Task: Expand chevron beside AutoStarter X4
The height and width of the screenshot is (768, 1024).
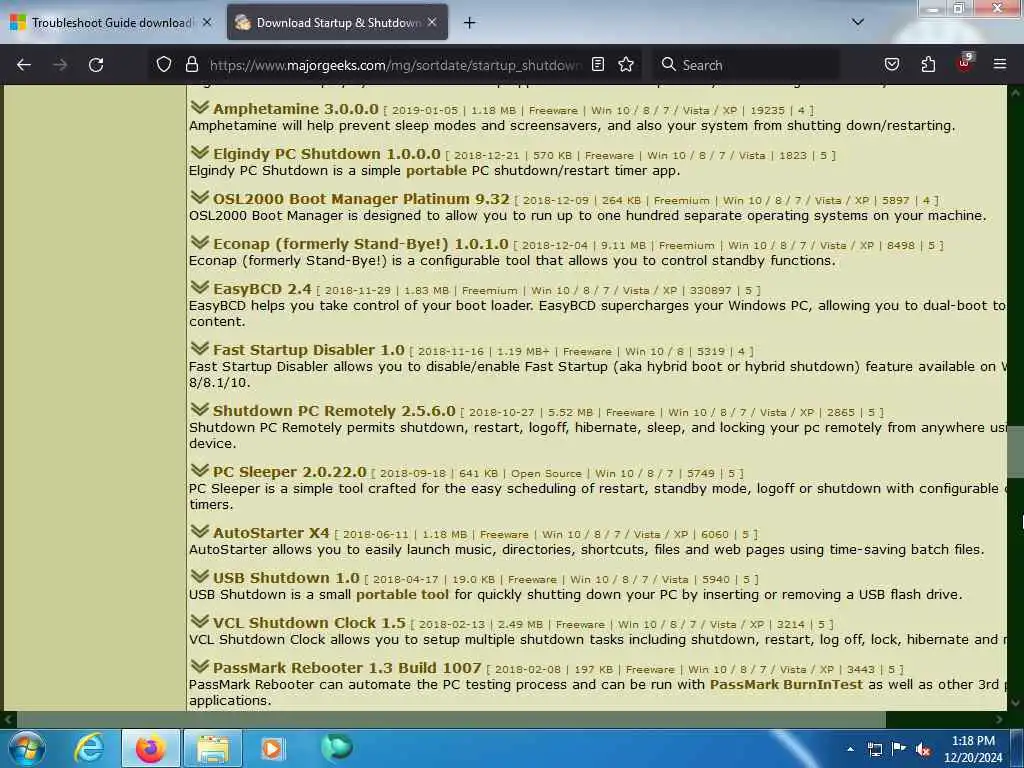Action: [x=199, y=532]
